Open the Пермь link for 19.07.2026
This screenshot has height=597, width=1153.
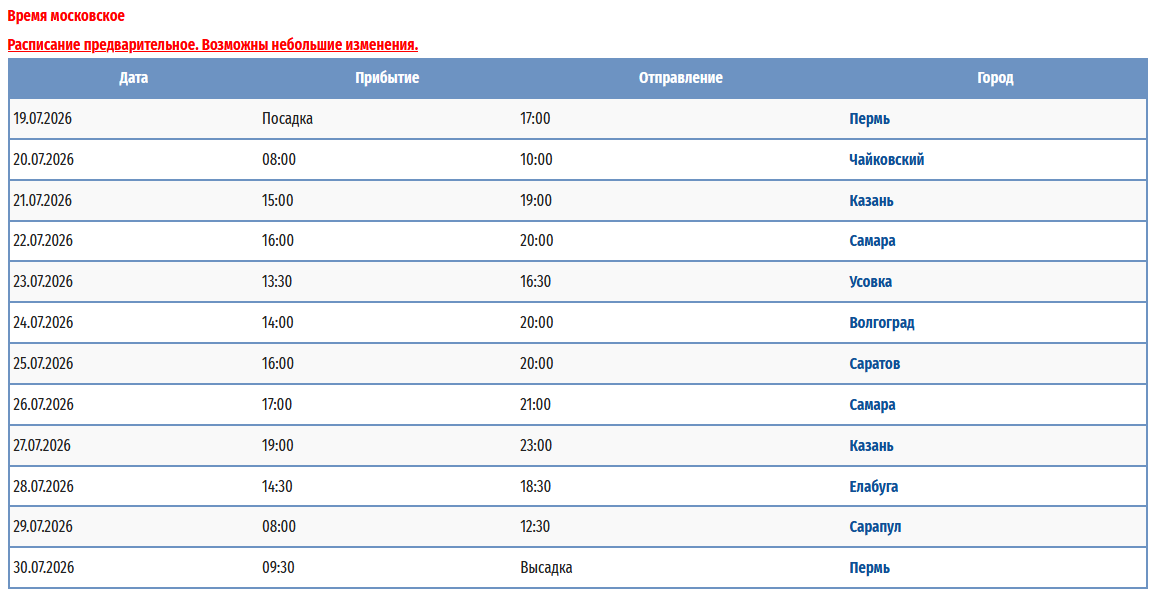(x=869, y=119)
